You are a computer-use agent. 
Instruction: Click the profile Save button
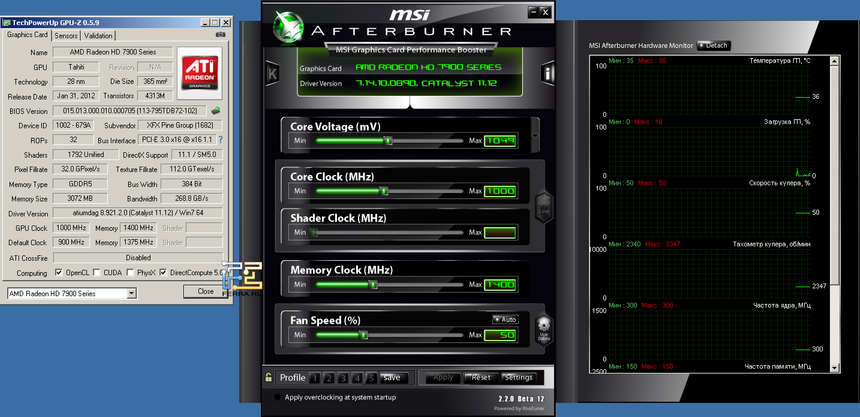click(392, 377)
